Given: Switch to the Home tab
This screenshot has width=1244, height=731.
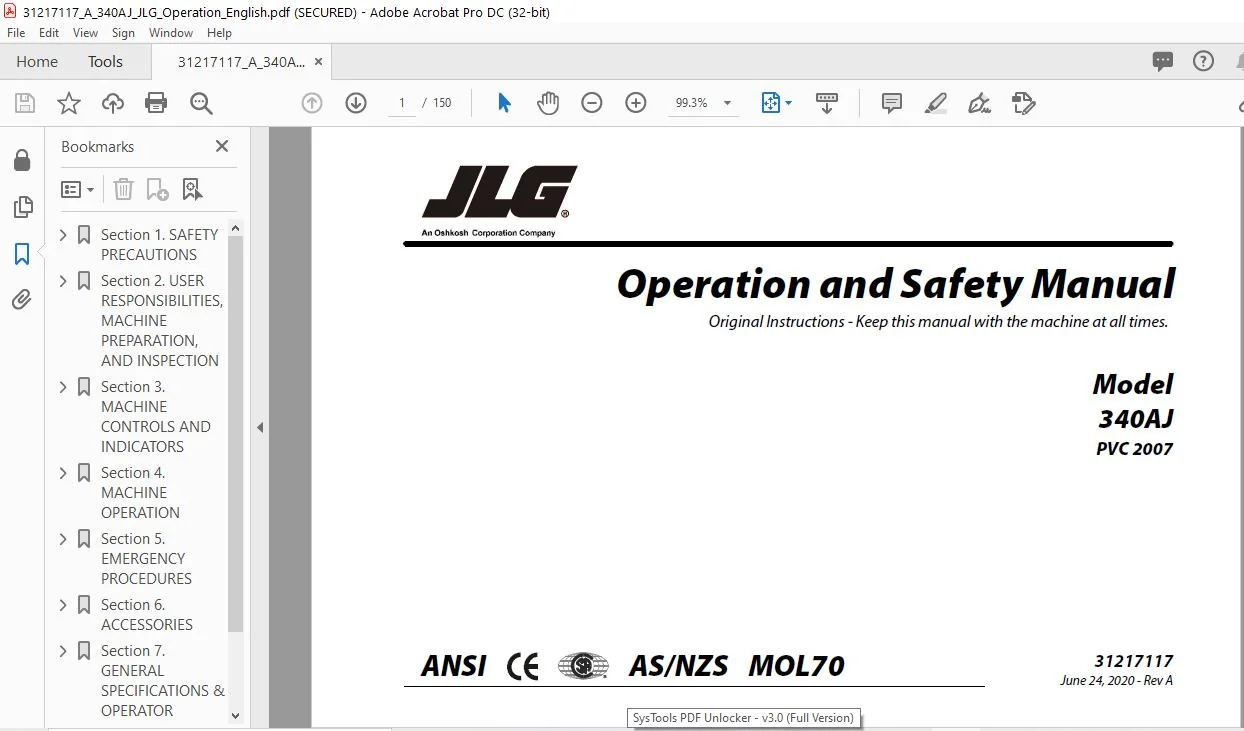Looking at the screenshot, I should 37,61.
